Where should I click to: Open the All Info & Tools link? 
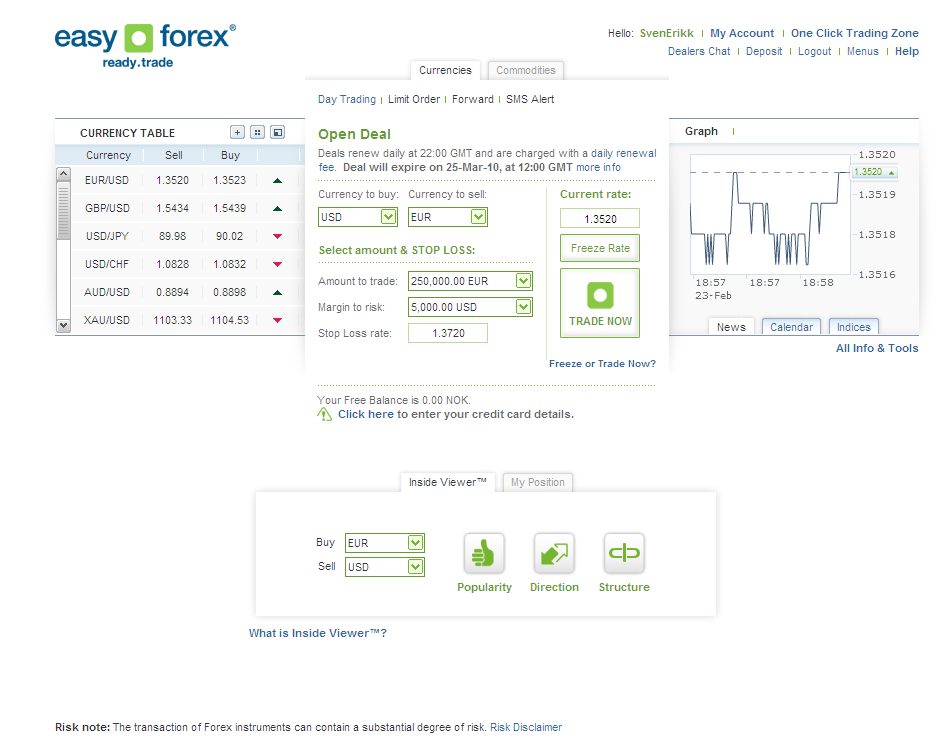tap(877, 348)
